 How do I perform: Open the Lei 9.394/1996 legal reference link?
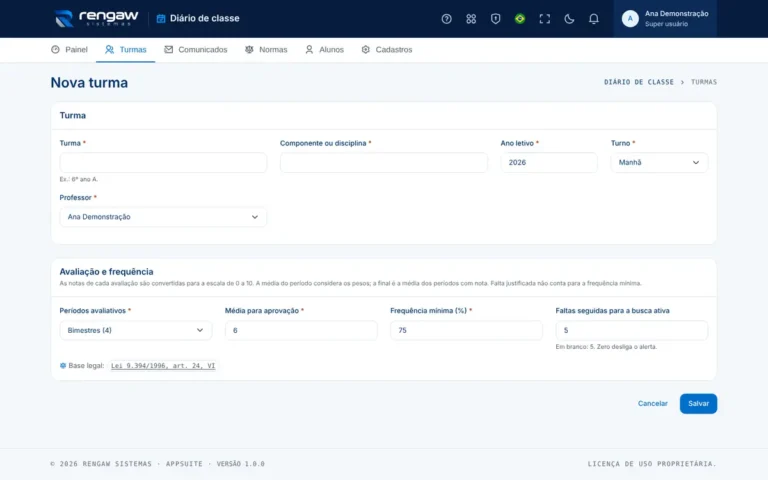click(163, 365)
